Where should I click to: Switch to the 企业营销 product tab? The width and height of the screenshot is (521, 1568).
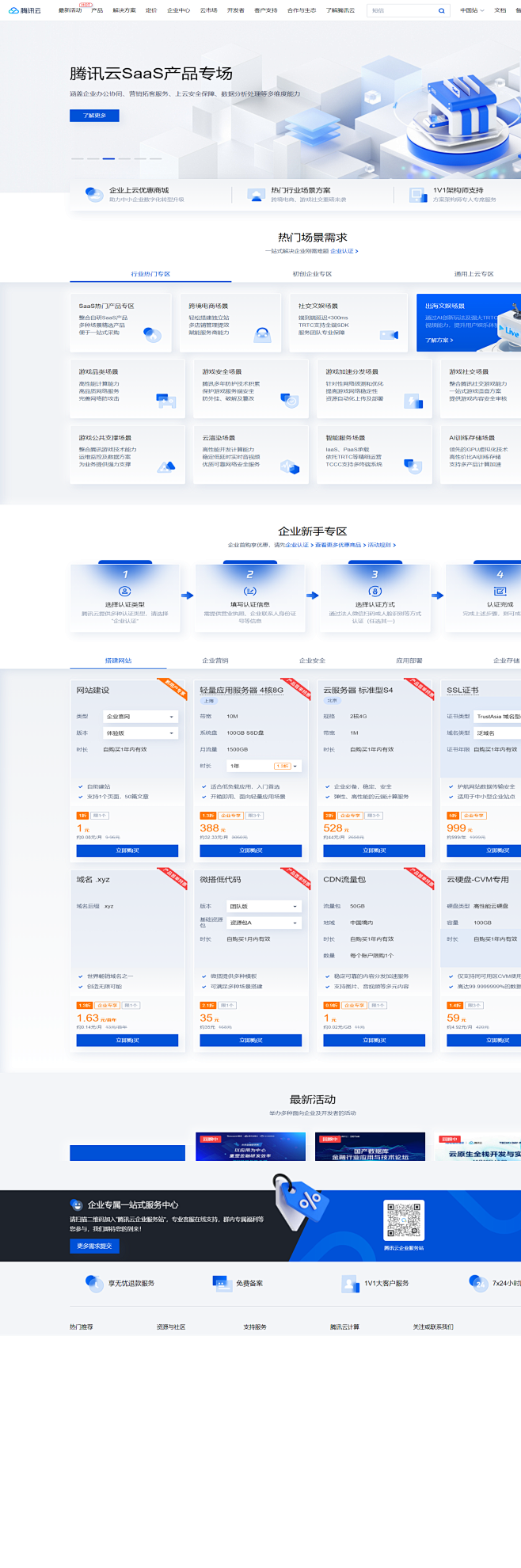tap(215, 660)
